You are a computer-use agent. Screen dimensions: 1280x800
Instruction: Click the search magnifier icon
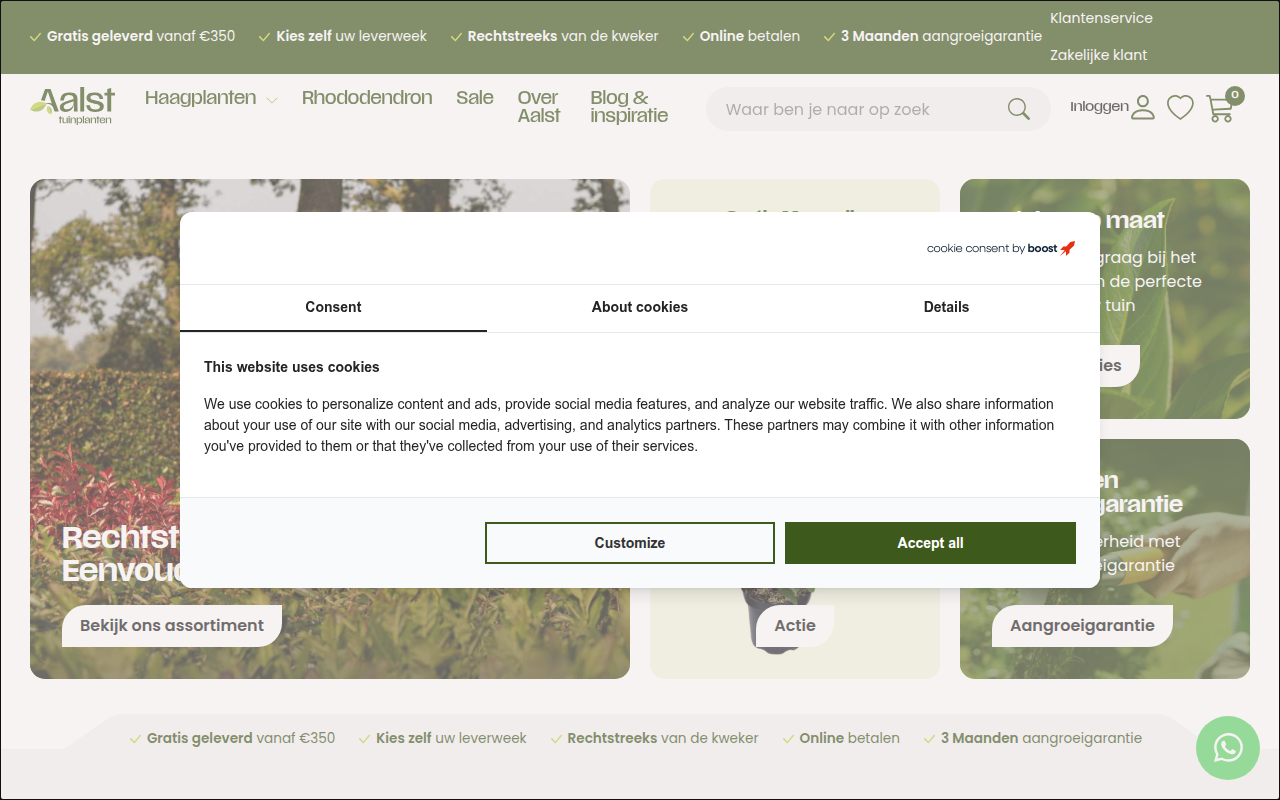coord(1018,109)
